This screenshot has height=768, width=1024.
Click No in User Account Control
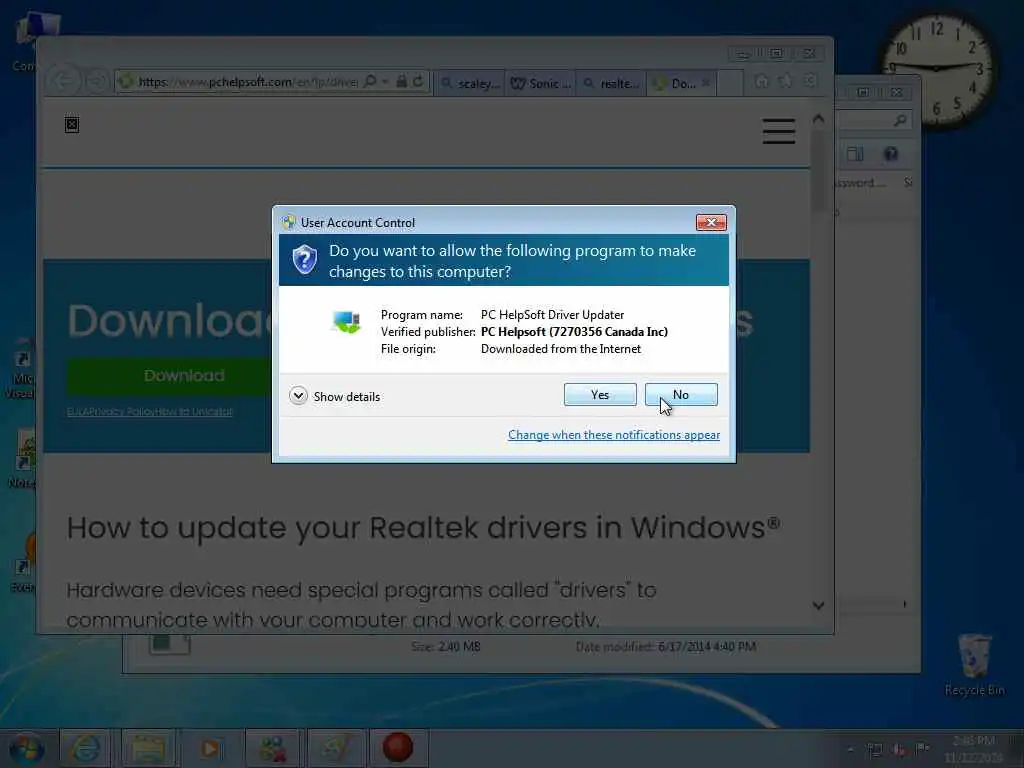(x=681, y=394)
